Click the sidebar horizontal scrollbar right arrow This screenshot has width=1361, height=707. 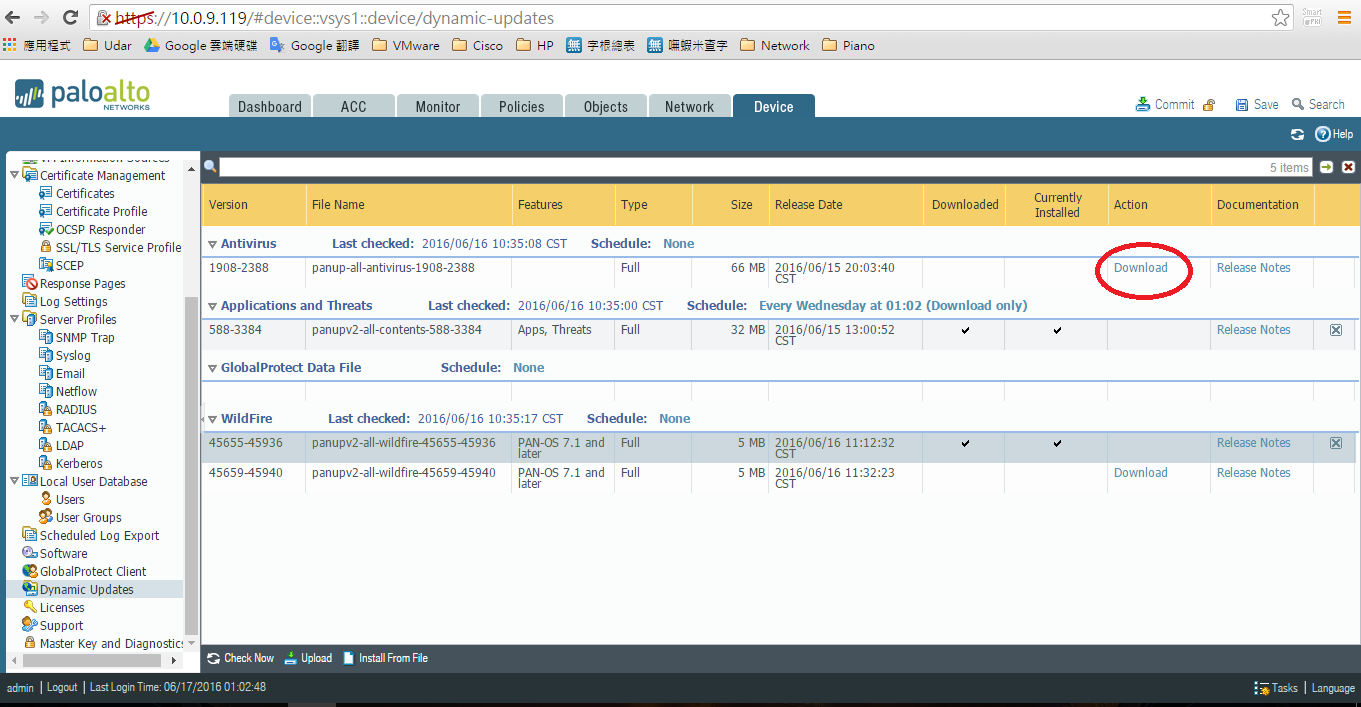(x=175, y=661)
